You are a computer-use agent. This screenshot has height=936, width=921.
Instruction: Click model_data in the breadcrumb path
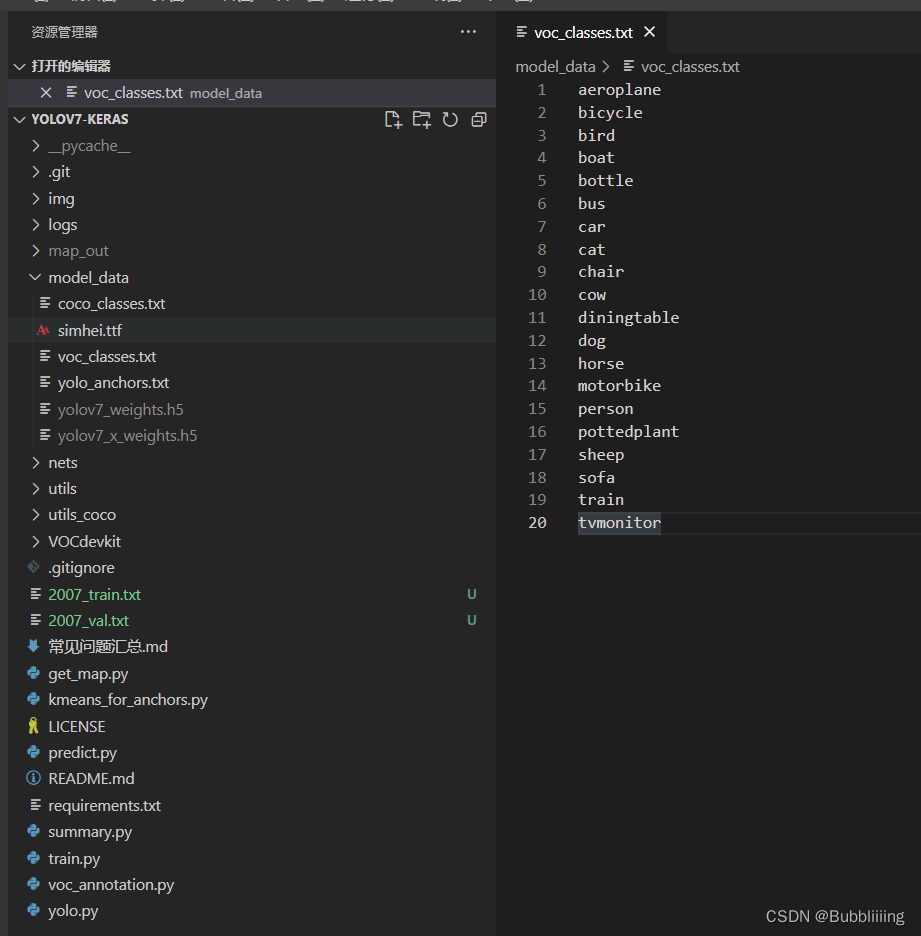(555, 67)
